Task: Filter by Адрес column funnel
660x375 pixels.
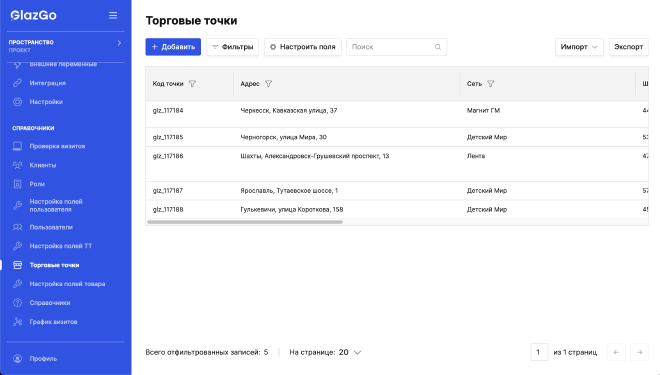Action: coord(269,84)
